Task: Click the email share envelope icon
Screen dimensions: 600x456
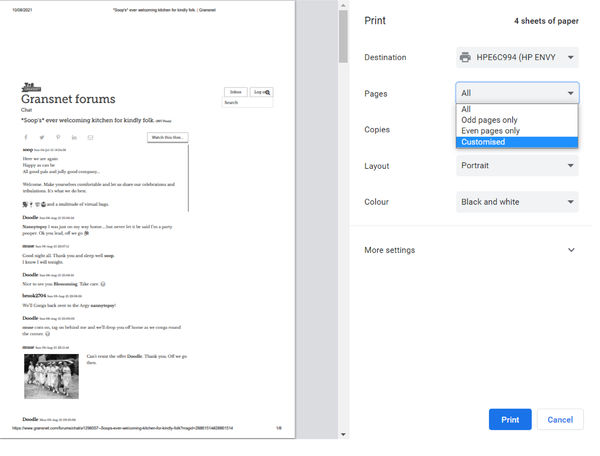Action: (90, 138)
